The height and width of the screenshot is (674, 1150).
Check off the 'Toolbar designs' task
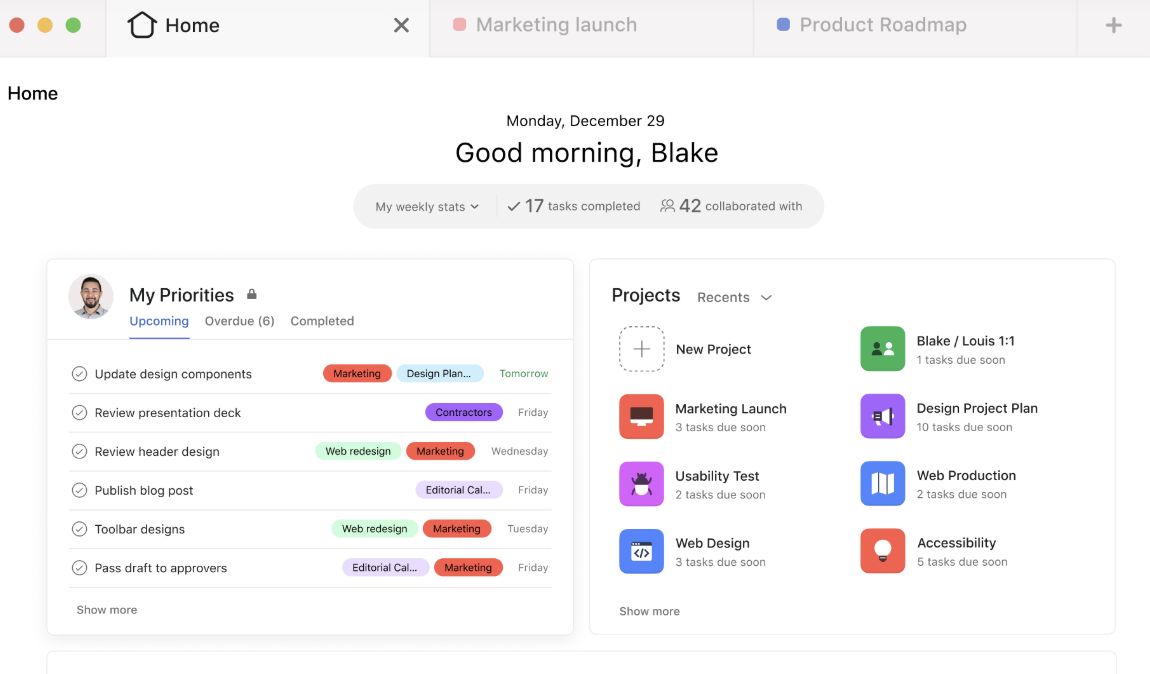80,529
